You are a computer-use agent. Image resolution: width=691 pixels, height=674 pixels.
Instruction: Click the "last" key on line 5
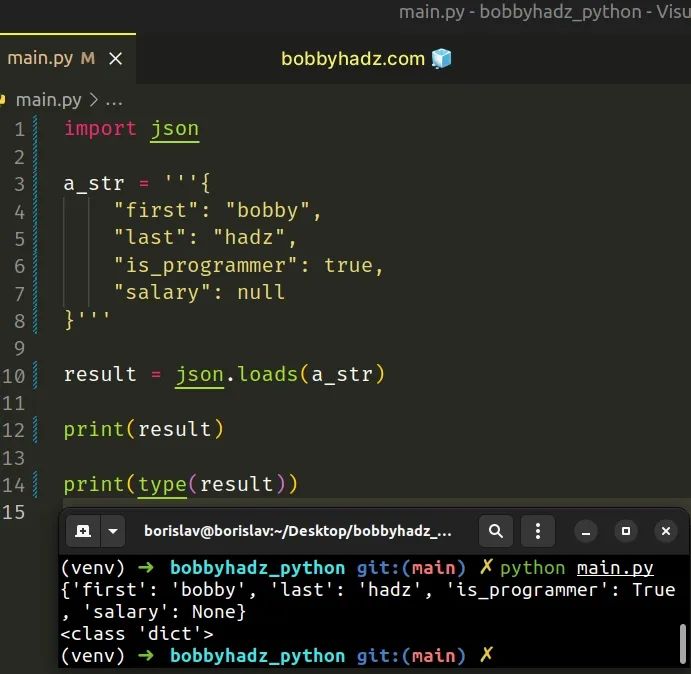150,238
